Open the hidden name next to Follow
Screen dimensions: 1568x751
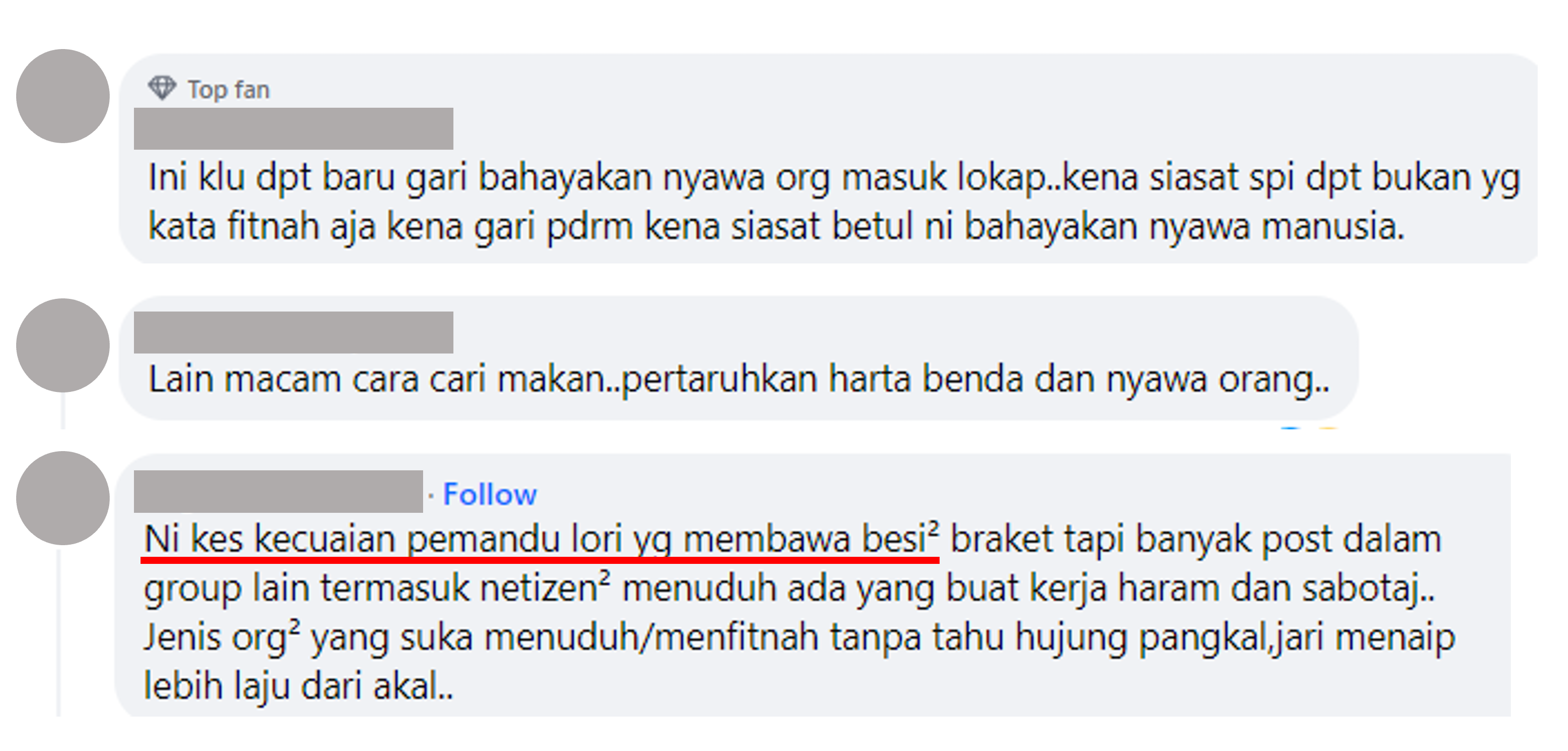pos(278,492)
